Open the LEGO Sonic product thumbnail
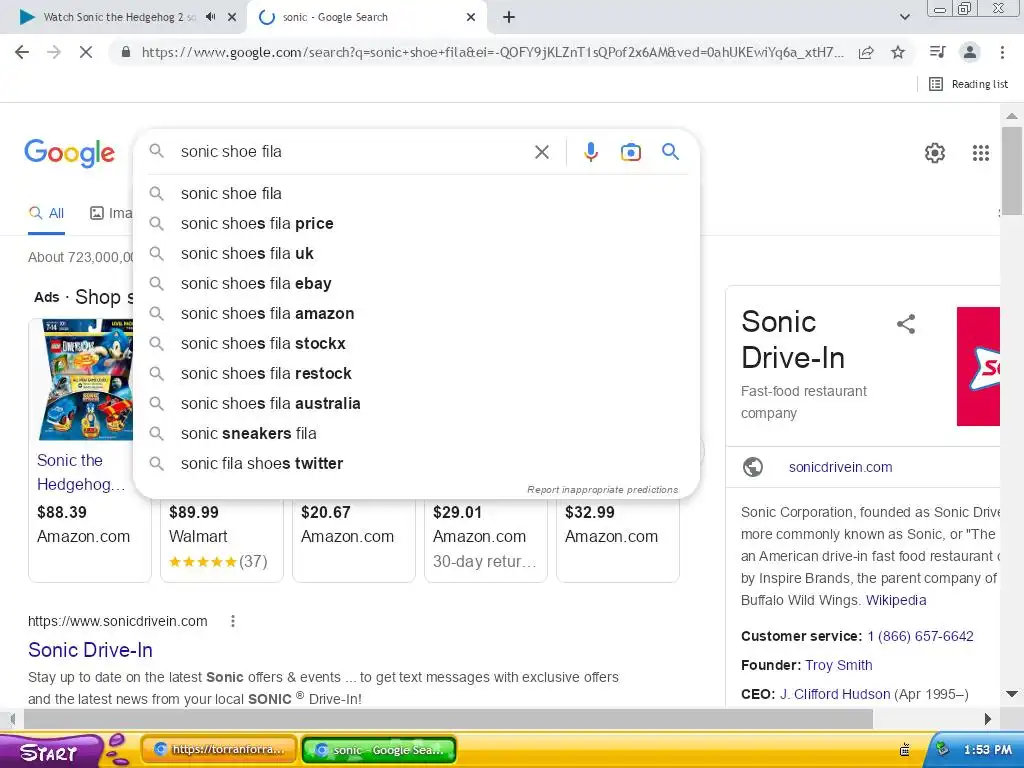The image size is (1024, 768). coord(85,379)
